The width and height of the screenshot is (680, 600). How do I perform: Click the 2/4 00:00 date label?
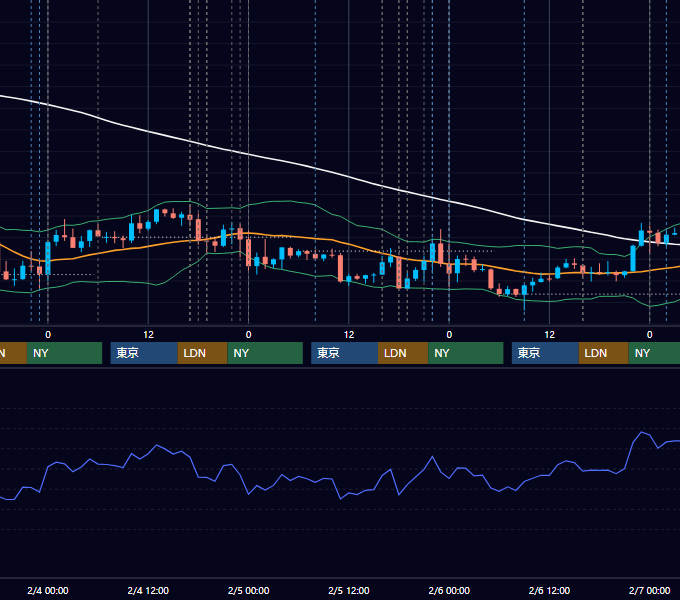48,590
